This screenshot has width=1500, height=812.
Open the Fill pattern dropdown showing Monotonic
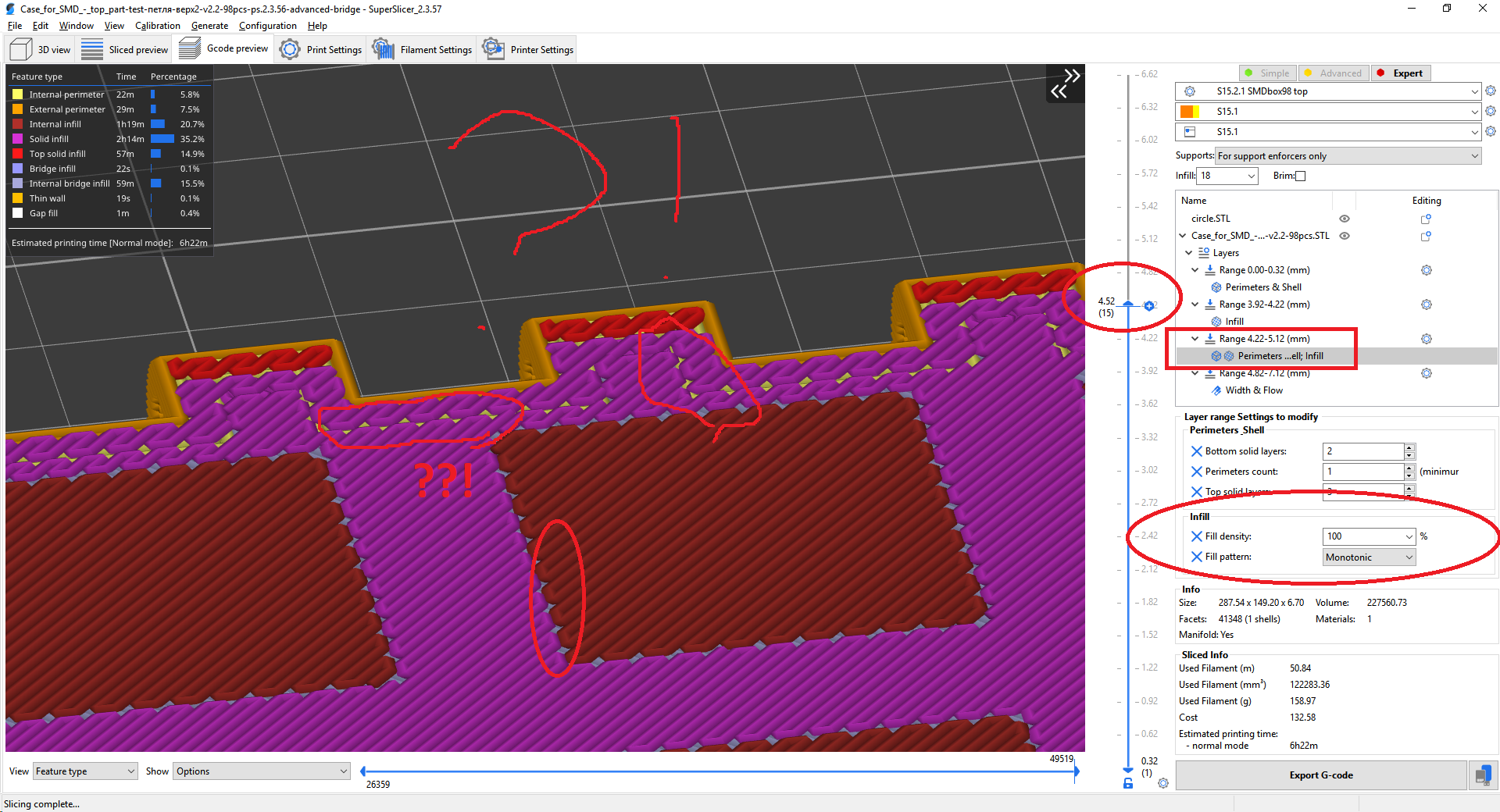click(1368, 557)
